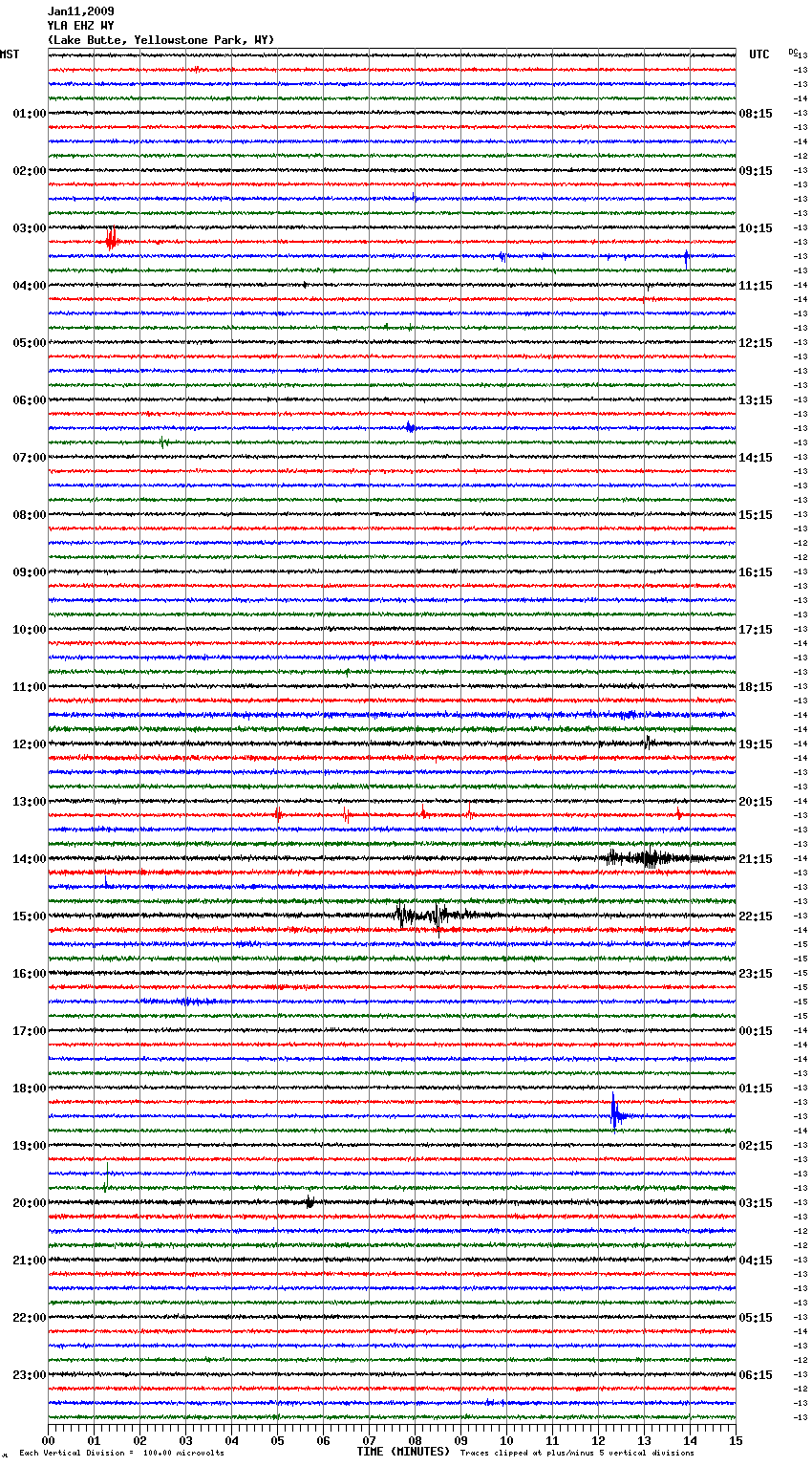812x1466 pixels.
Task: Click the large blue spike below the 18:00 row
Action: 616,1112
